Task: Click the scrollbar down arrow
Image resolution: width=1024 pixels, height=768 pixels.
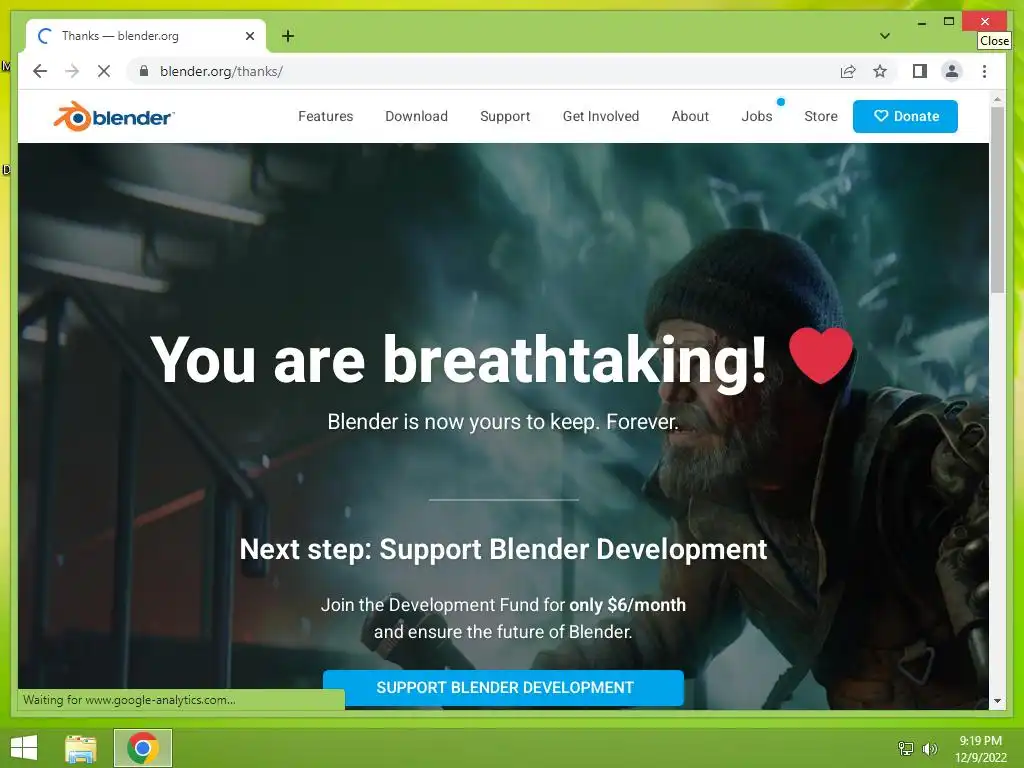Action: tap(997, 701)
